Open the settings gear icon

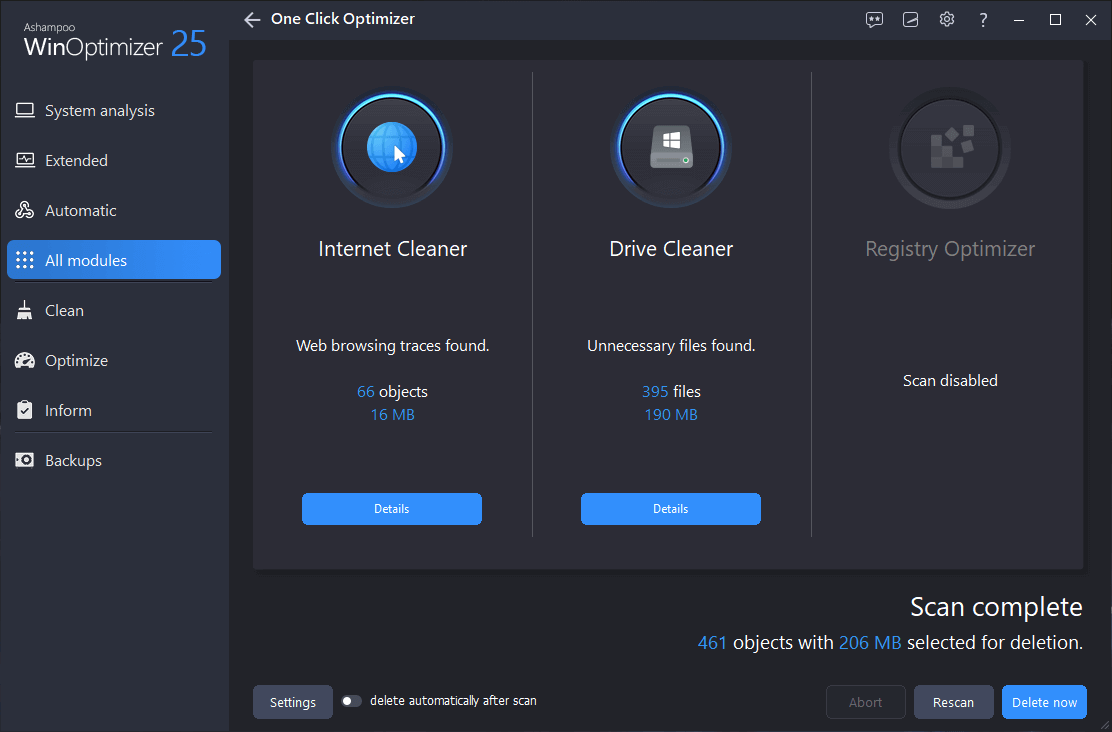pos(947,19)
